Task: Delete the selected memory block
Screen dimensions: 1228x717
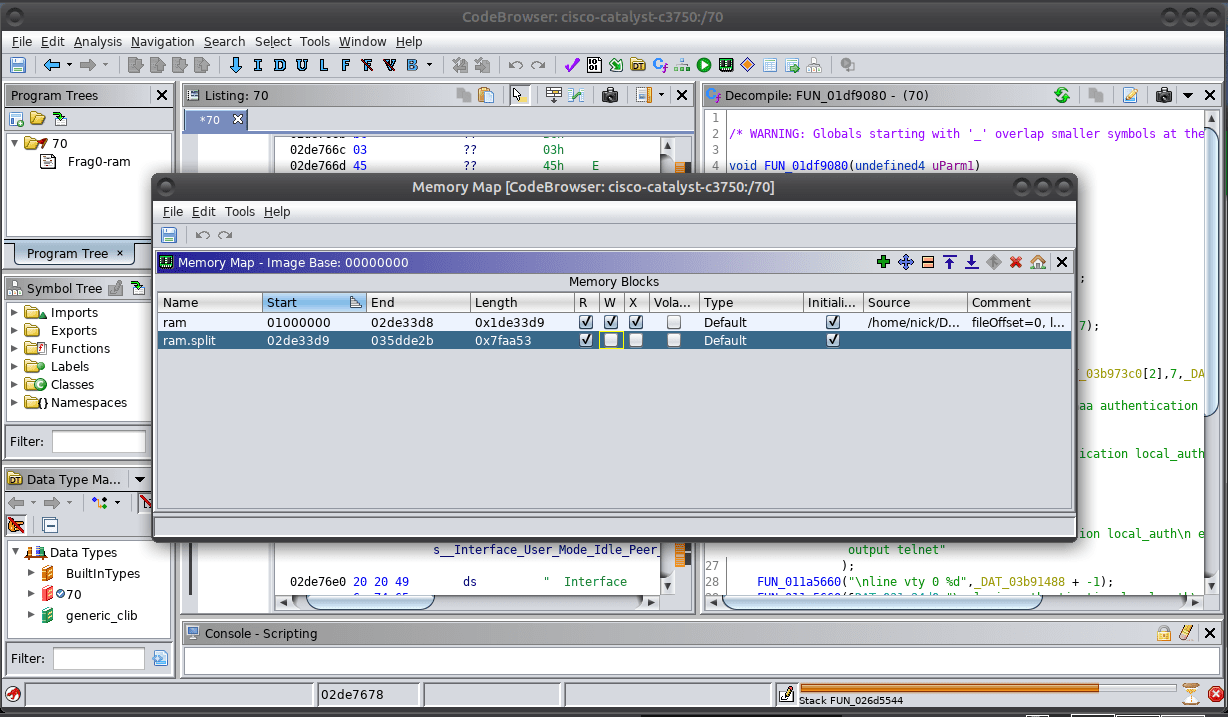Action: click(x=1016, y=262)
